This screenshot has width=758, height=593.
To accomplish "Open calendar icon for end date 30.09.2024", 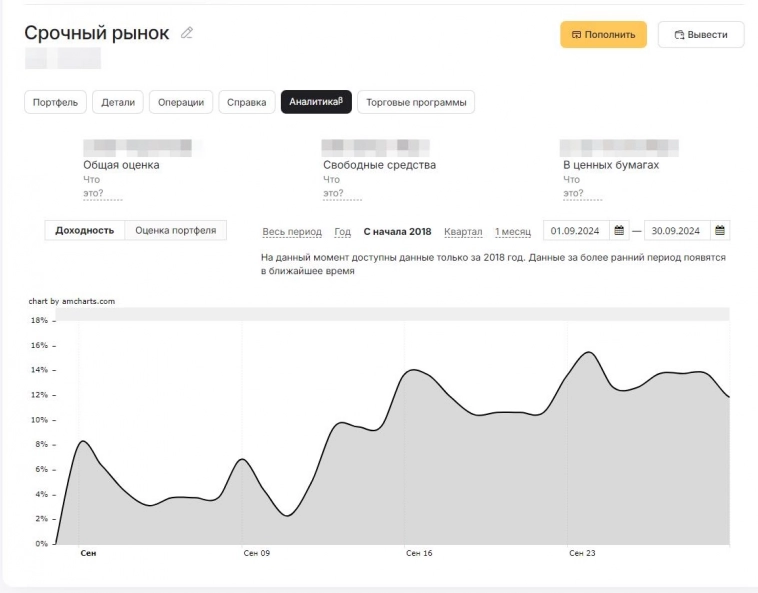I will tap(720, 231).
